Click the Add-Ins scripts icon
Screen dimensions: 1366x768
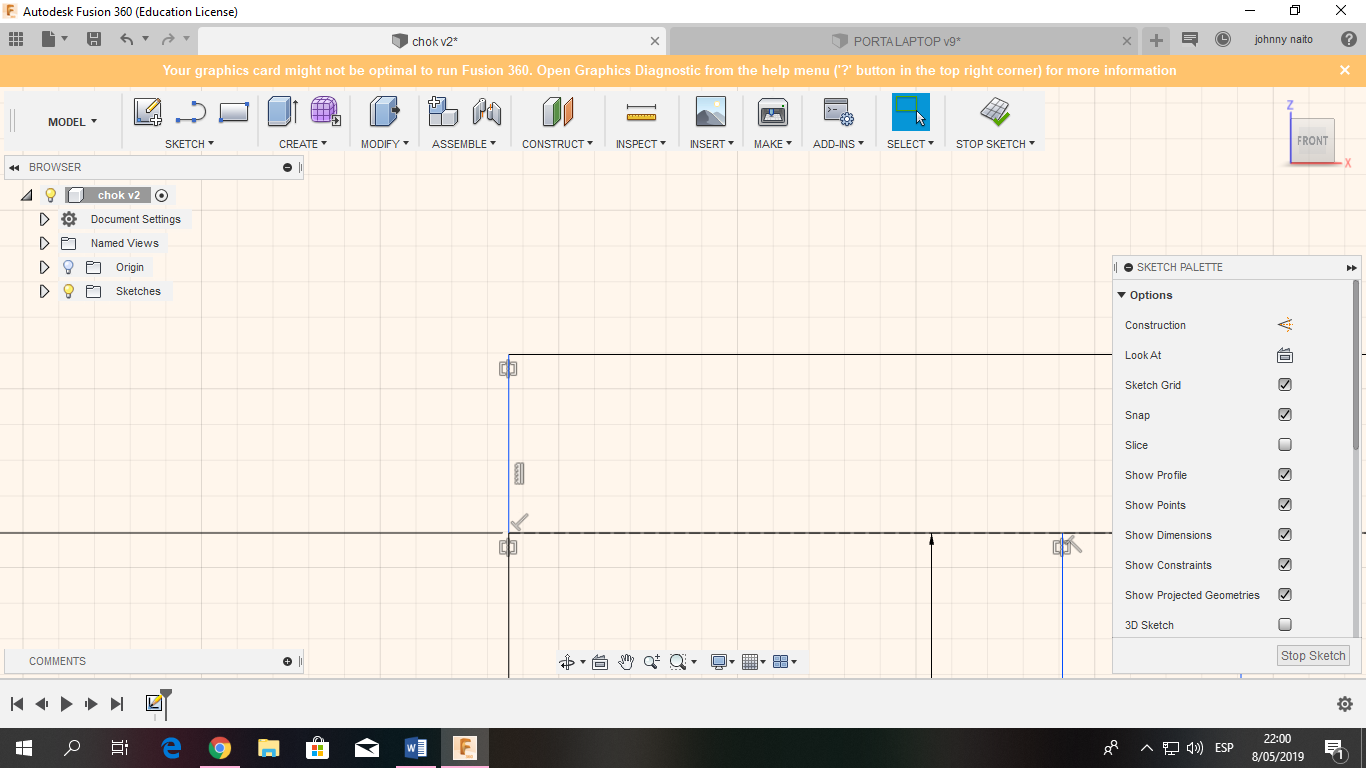coord(838,111)
